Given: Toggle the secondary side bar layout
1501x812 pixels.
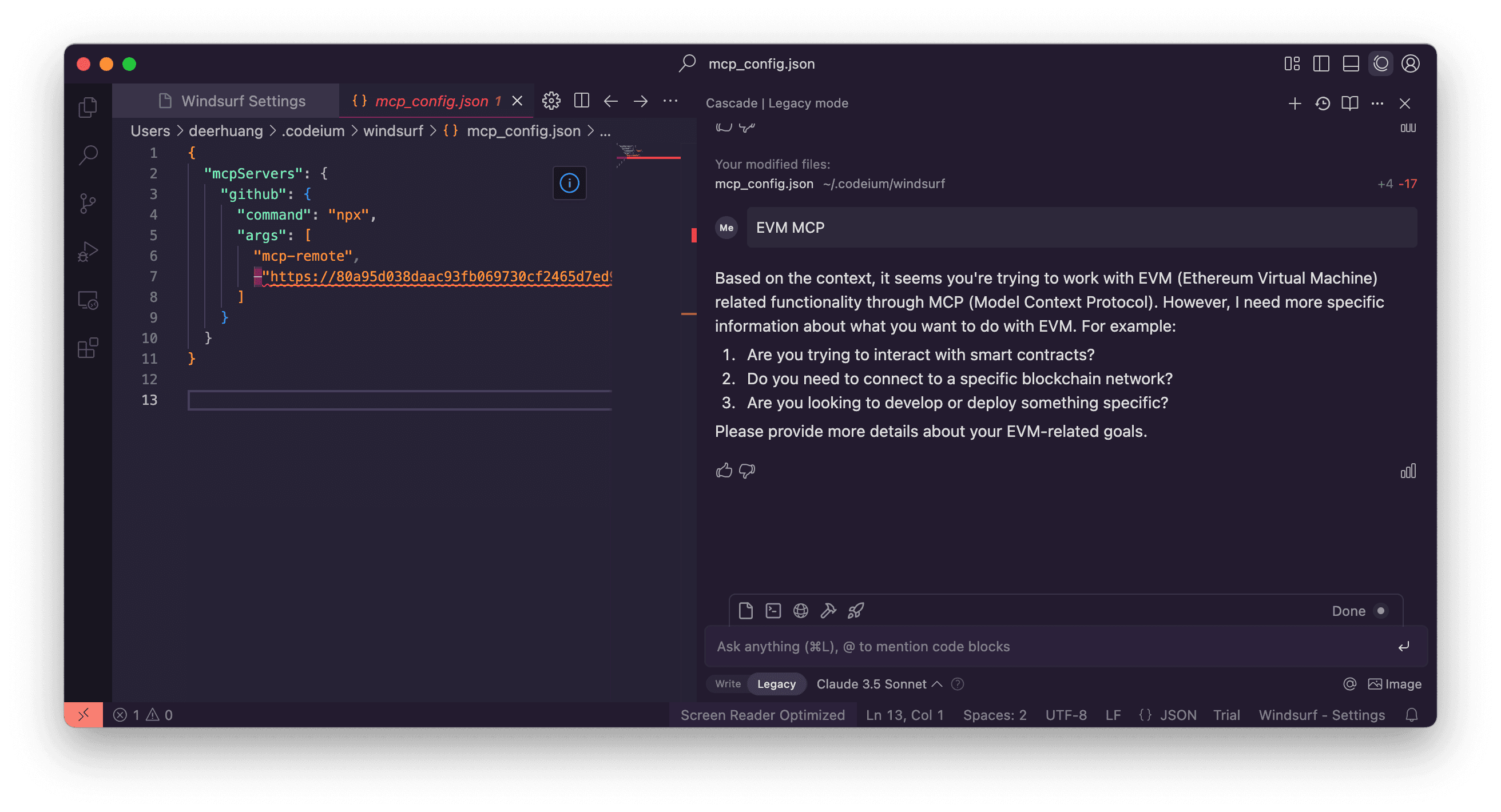Looking at the screenshot, I should pos(1380,63).
